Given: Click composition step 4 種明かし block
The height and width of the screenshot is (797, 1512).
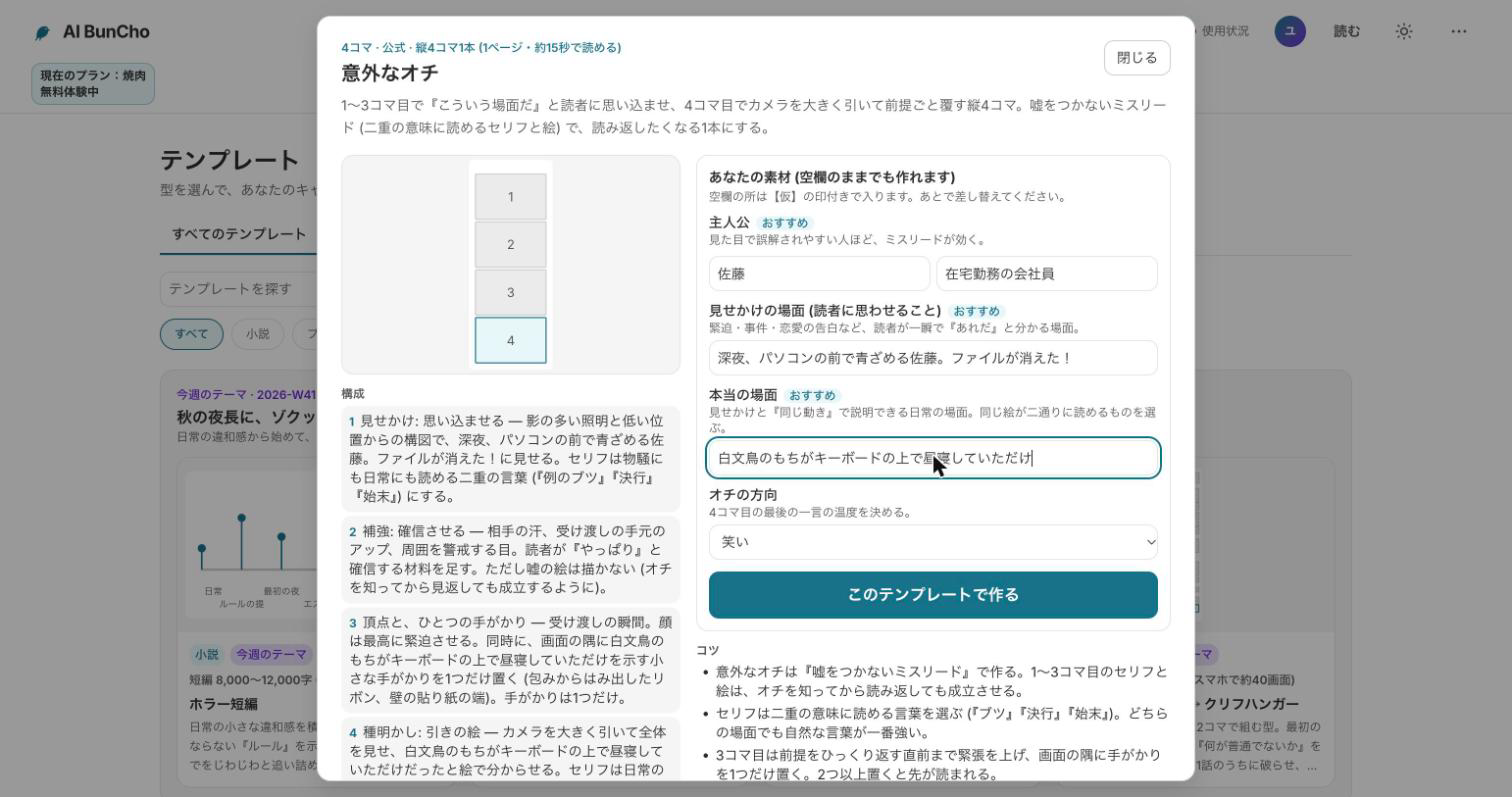Looking at the screenshot, I should click(510, 750).
